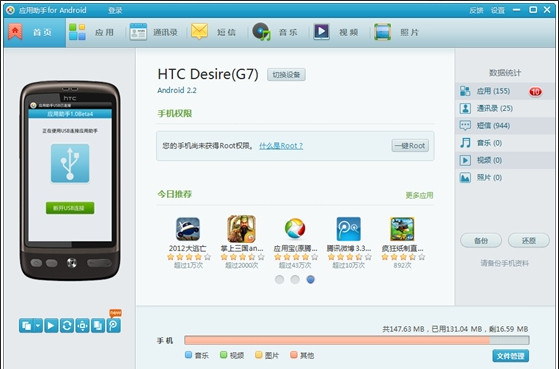Screen dimensions: 559x369
Task: Open the 照片 photos tab
Action: tap(396, 32)
